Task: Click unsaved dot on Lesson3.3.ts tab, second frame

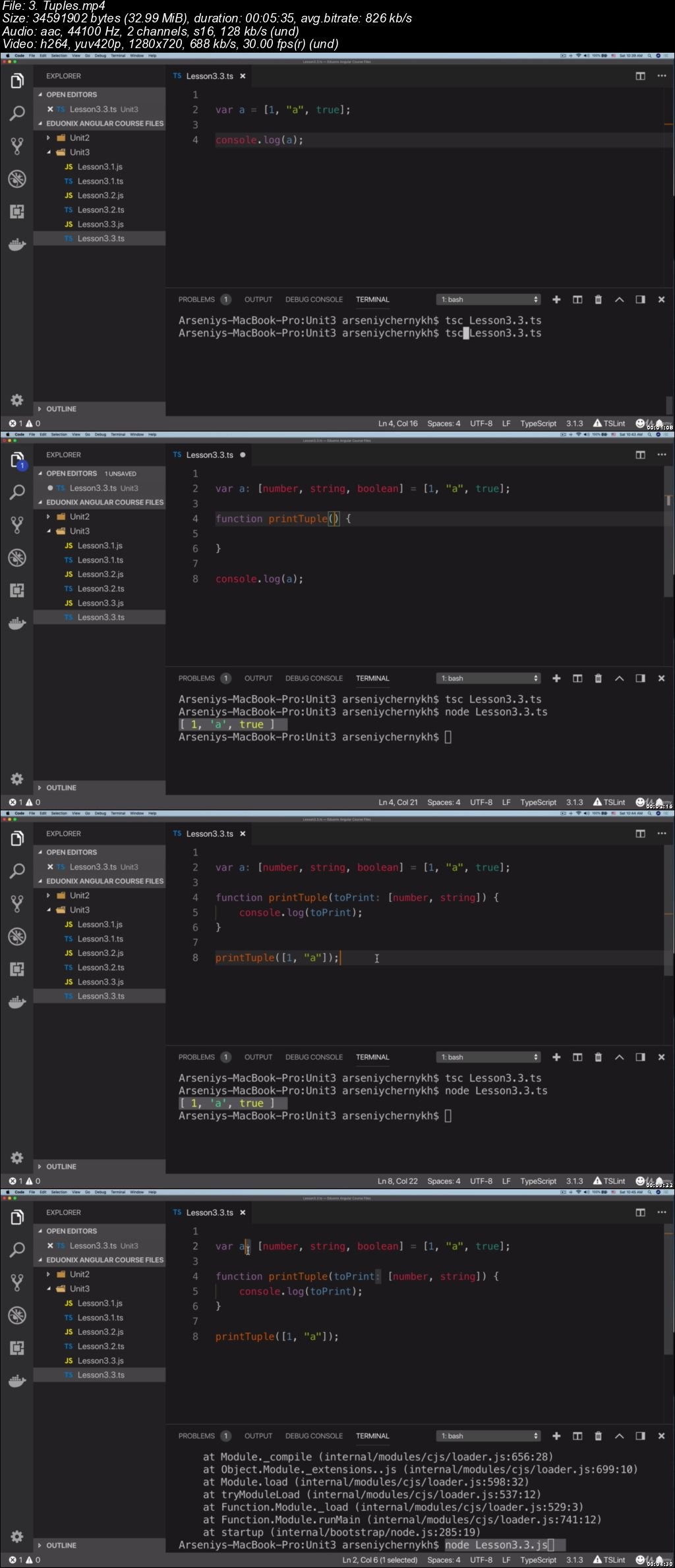Action: (x=243, y=455)
